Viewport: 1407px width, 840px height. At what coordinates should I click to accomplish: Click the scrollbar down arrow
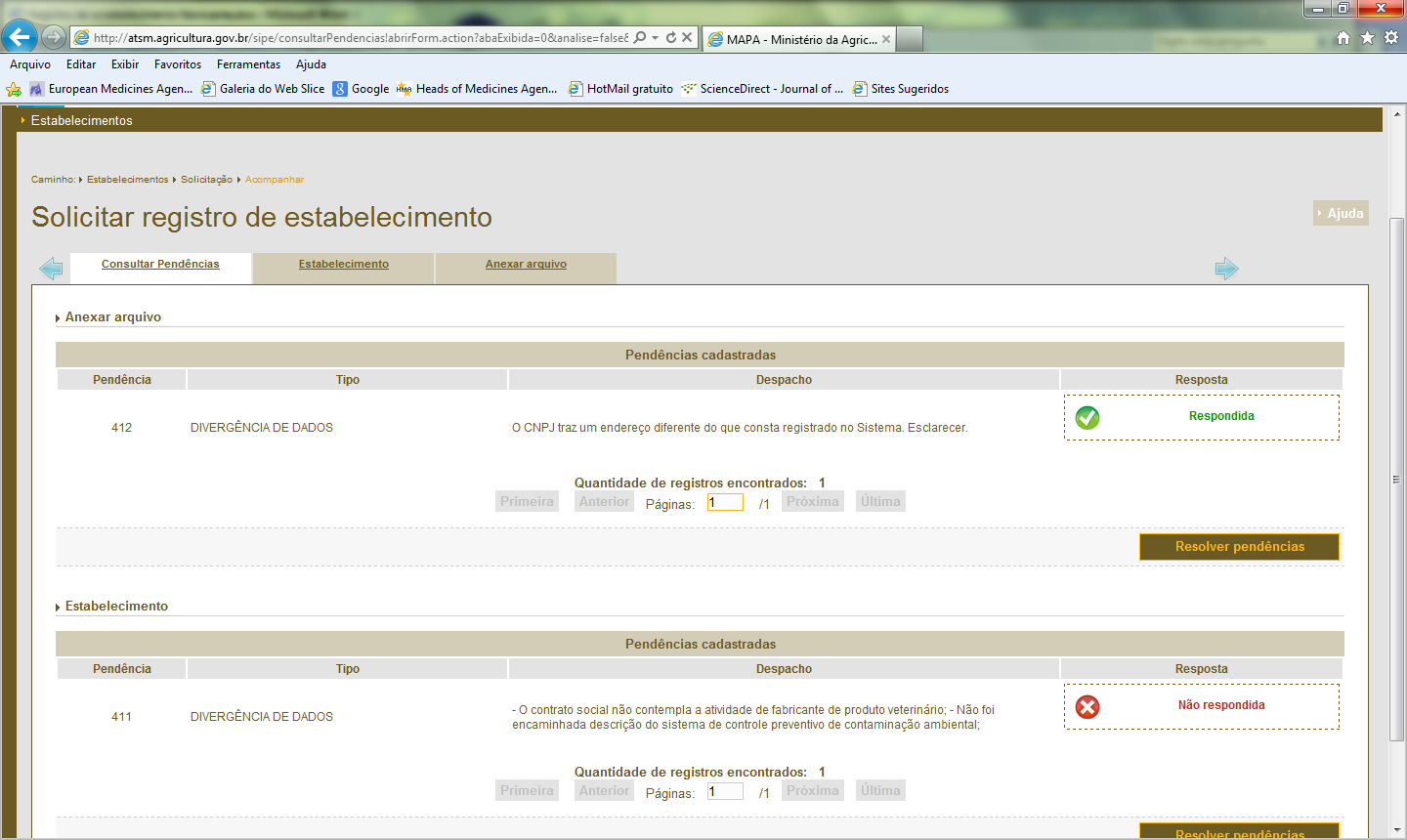[1397, 830]
